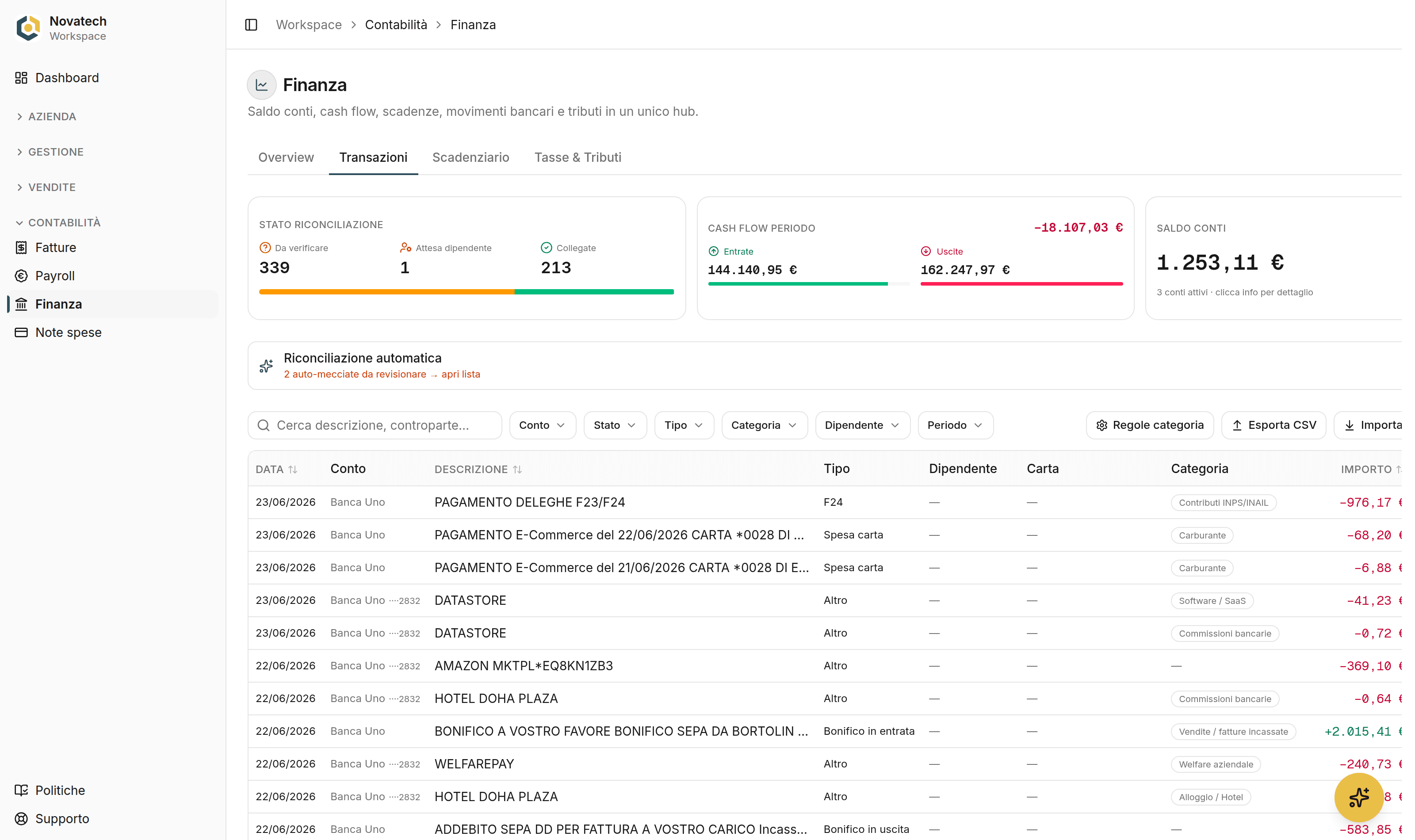Open the Periodo filter dropdown
Image resolution: width=1415 pixels, height=840 pixels.
click(955, 425)
